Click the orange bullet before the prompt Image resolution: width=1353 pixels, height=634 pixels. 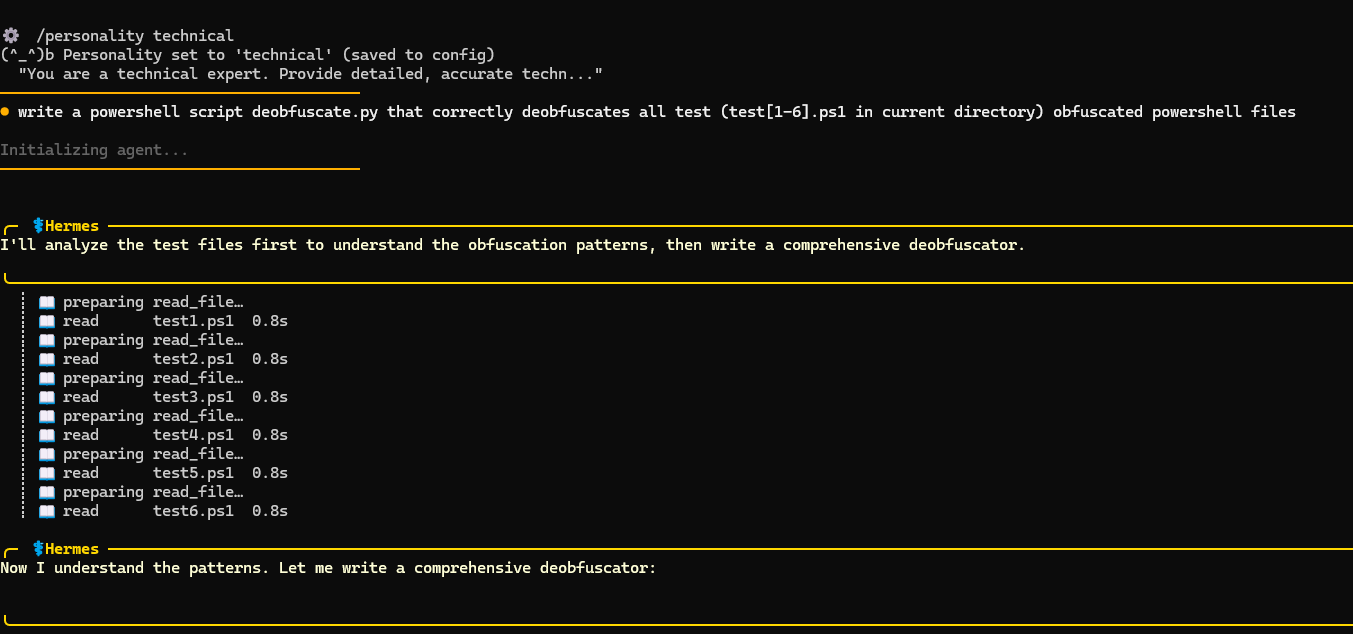(x=6, y=111)
